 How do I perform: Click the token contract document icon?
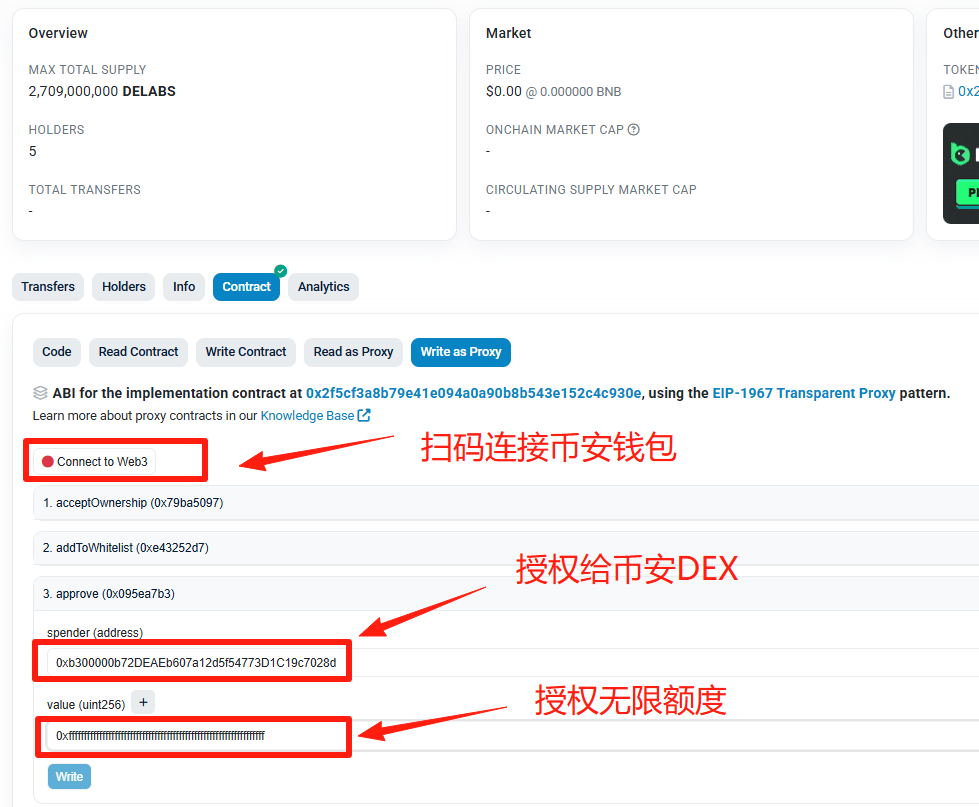click(x=948, y=92)
